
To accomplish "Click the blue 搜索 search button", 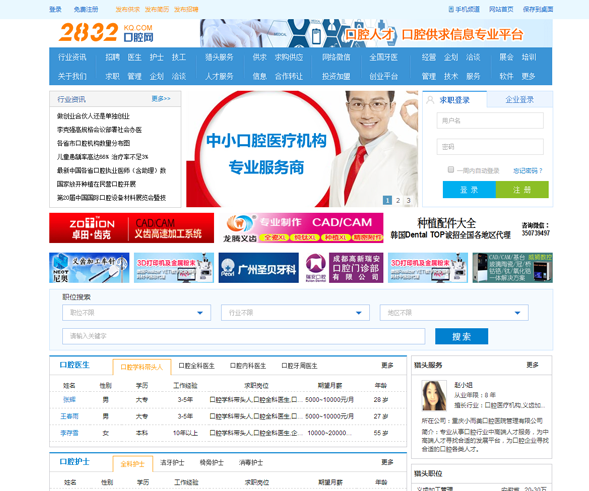I will click(462, 336).
